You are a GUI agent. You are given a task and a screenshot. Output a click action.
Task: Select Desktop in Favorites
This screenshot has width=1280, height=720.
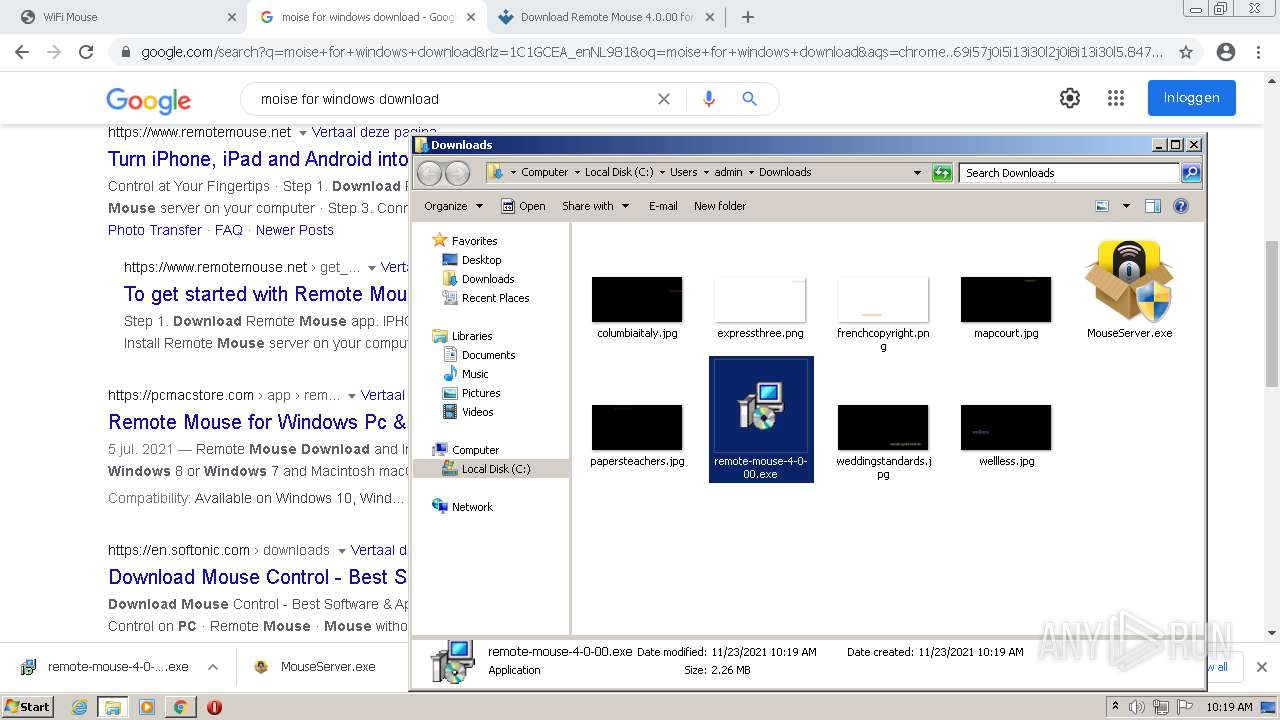481,260
